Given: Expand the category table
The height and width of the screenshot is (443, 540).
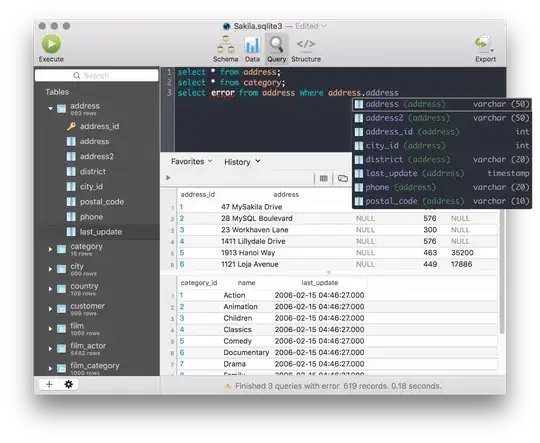Looking at the screenshot, I should [50, 249].
